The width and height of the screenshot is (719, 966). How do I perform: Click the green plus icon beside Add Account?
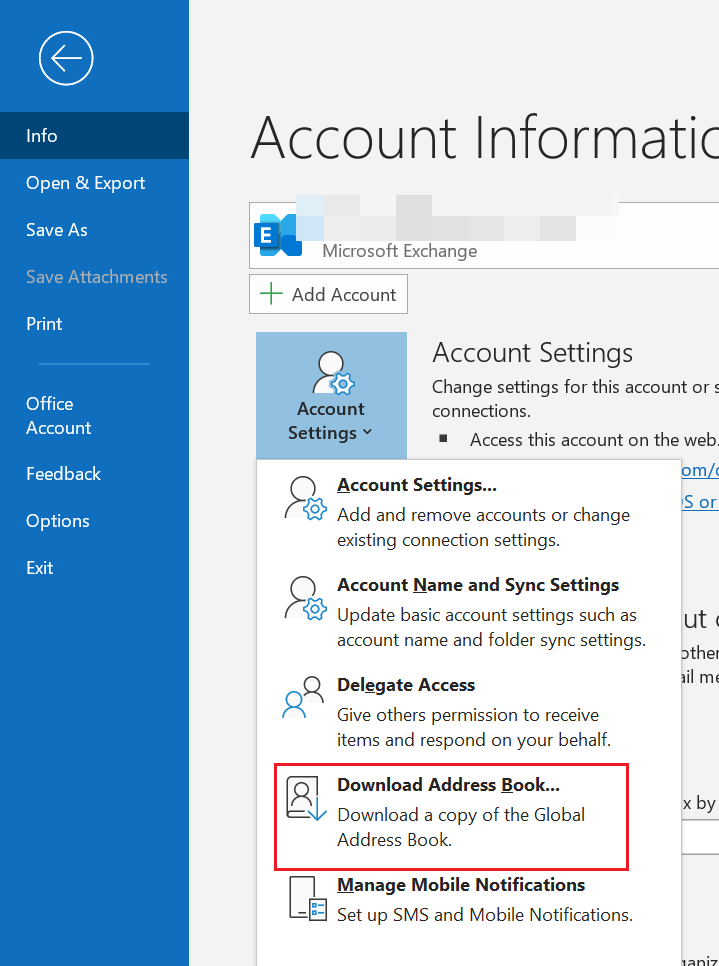point(270,293)
